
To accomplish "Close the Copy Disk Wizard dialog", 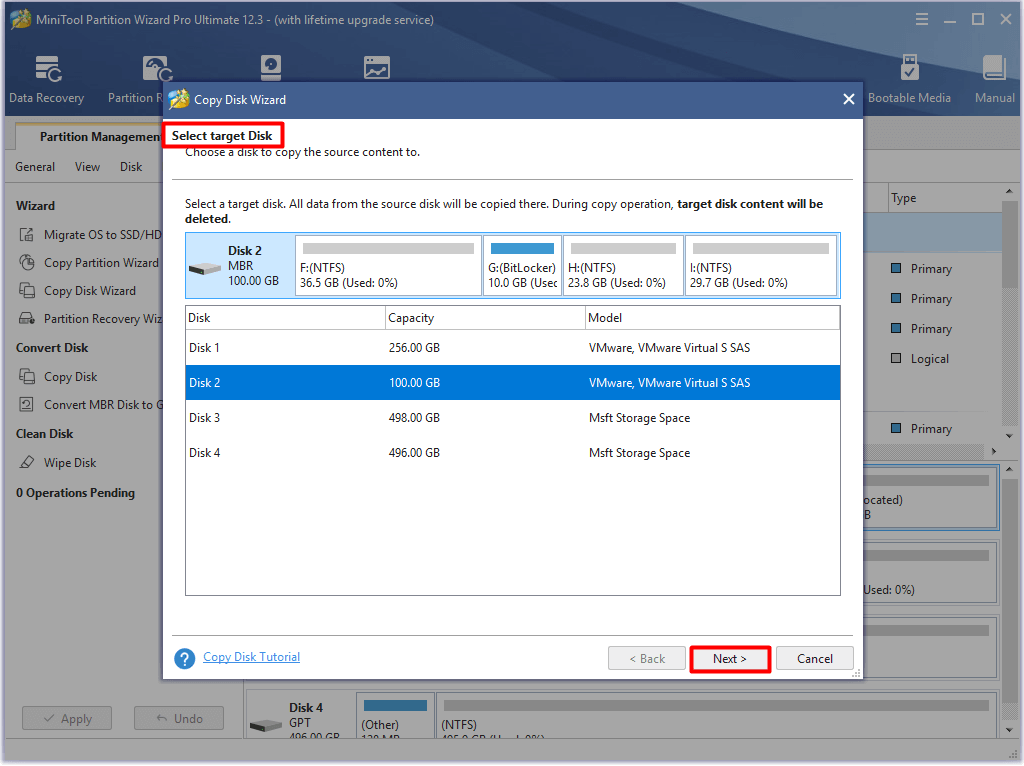I will coord(848,99).
